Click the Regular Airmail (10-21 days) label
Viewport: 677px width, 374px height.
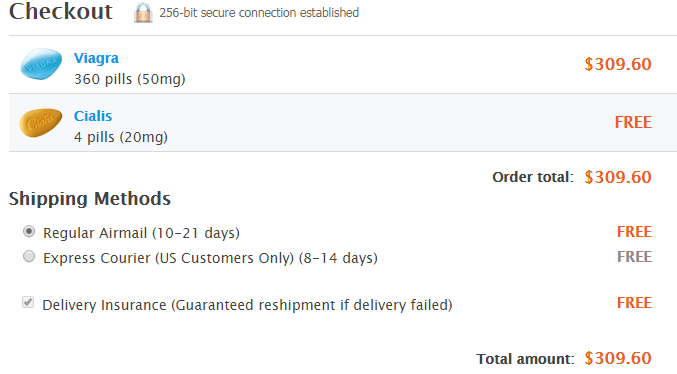coord(141,233)
